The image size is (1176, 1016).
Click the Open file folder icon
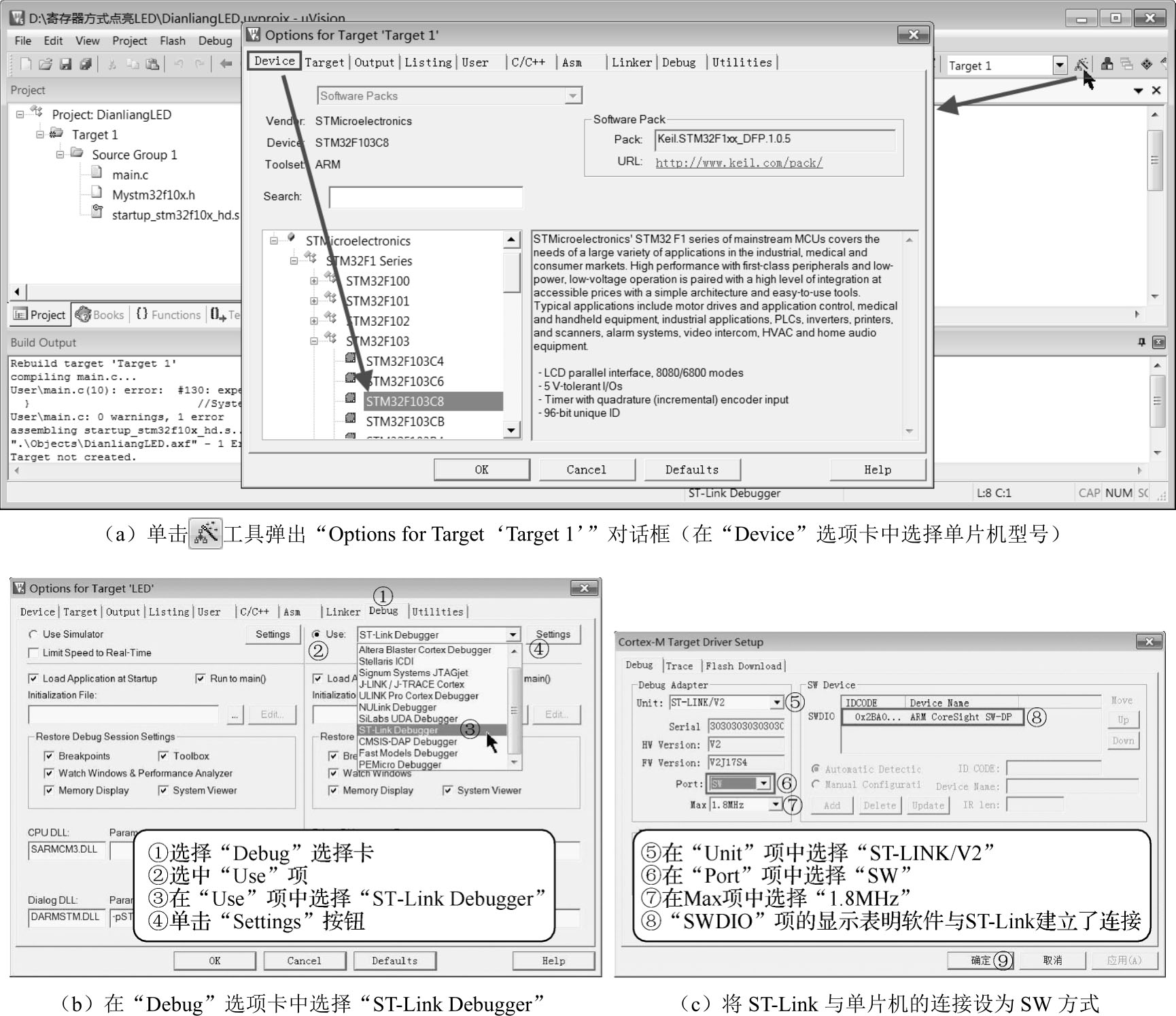(46, 64)
